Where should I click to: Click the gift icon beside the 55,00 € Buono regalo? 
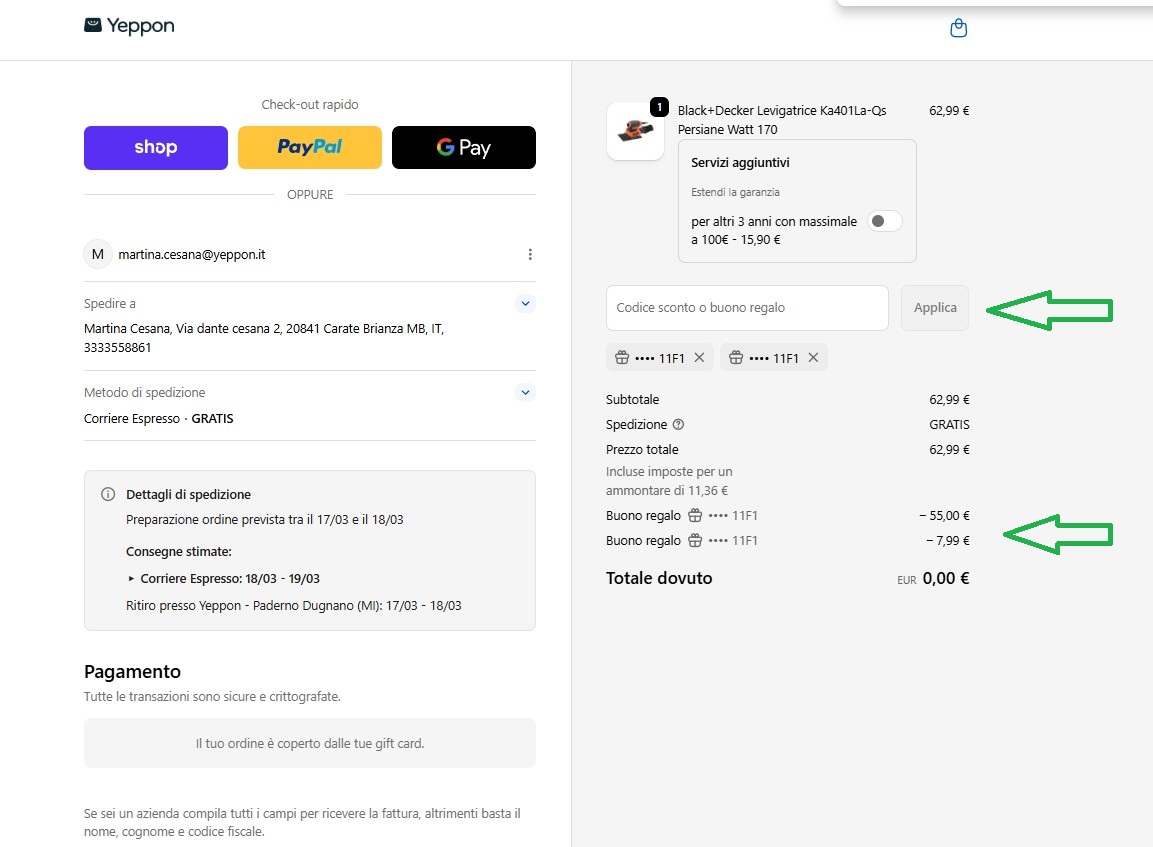(x=695, y=515)
